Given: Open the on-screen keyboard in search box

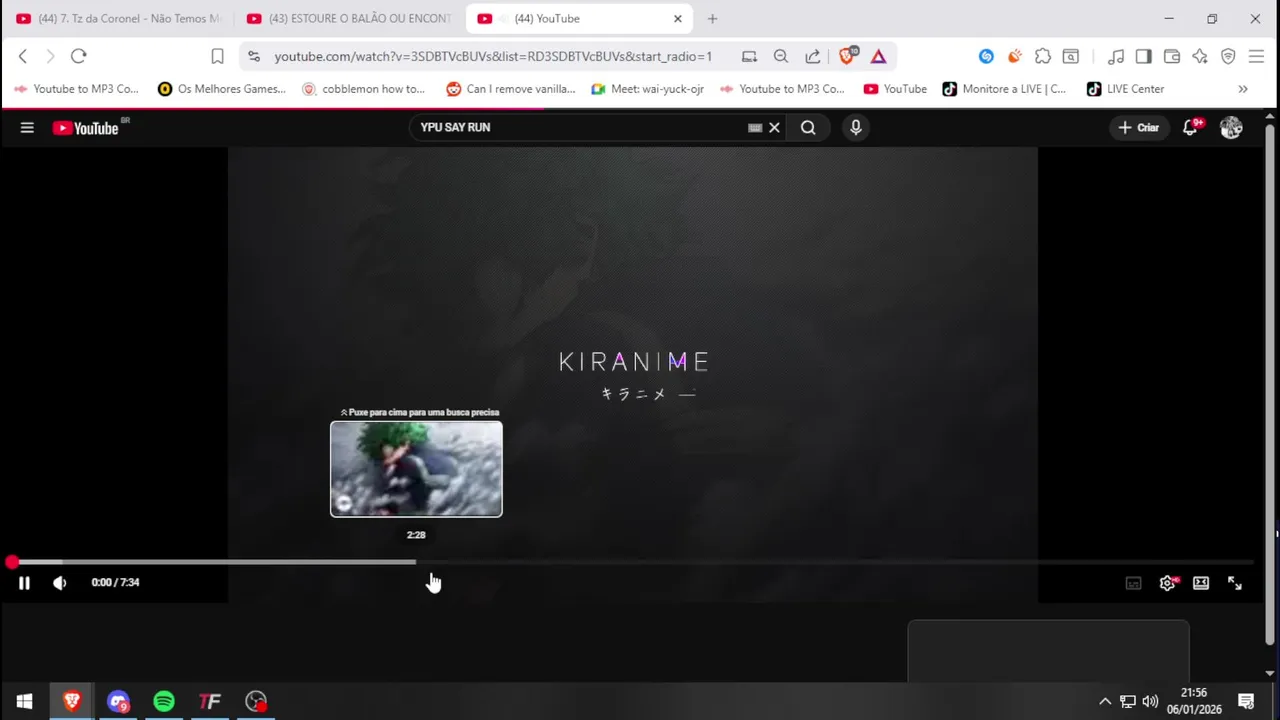Looking at the screenshot, I should pos(755,127).
